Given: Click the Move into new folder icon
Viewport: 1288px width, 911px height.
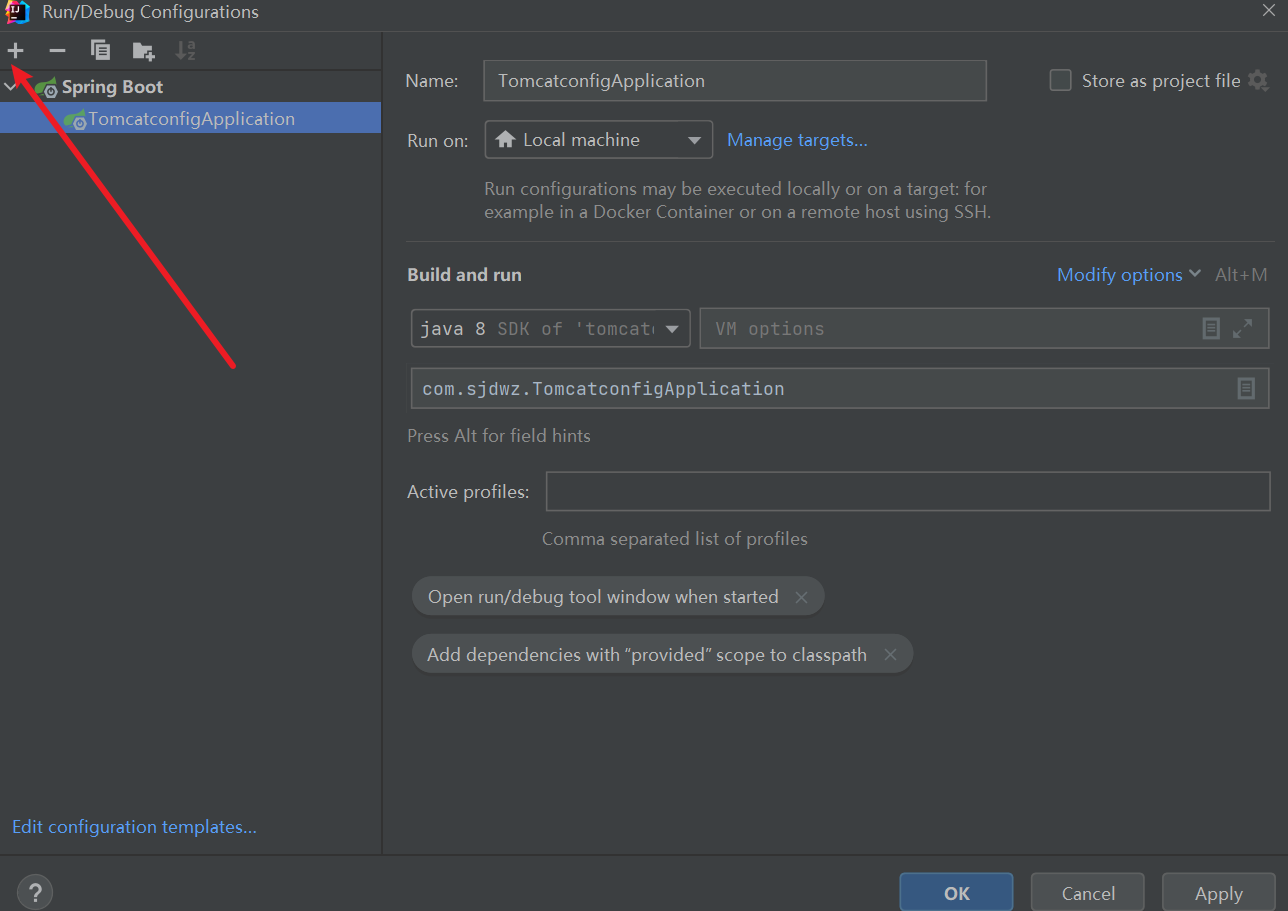Looking at the screenshot, I should (143, 50).
